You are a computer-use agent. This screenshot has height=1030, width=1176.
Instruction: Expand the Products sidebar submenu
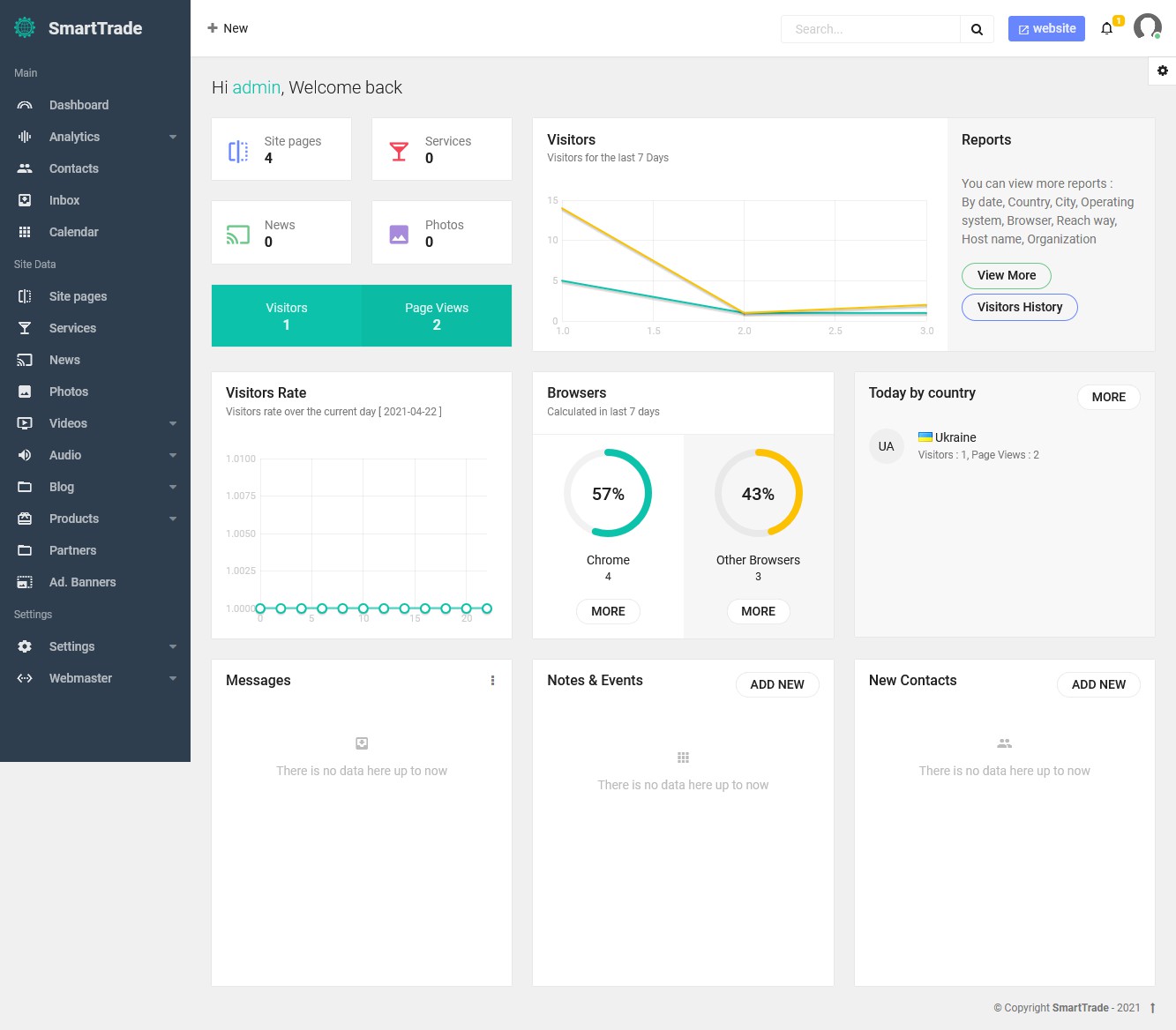[x=95, y=519]
